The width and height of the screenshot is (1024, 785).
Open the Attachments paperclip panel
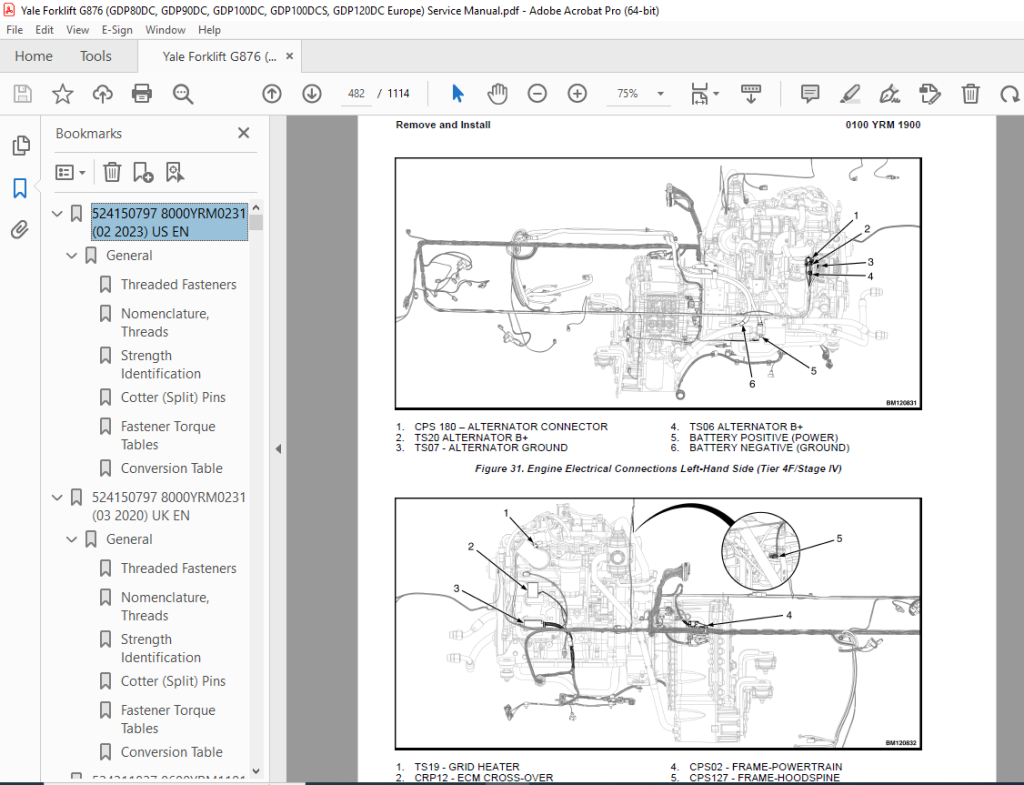point(20,230)
